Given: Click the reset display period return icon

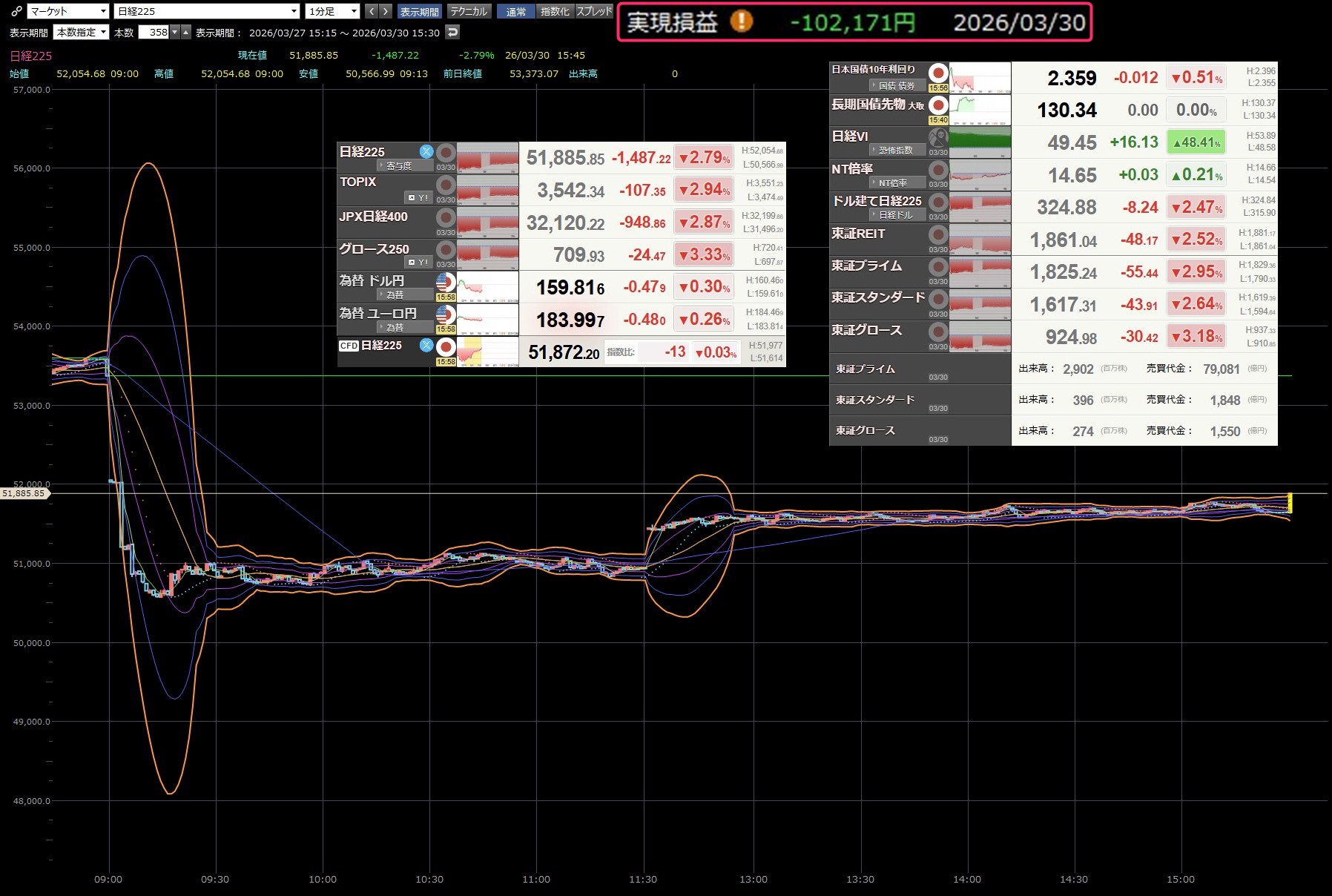Looking at the screenshot, I should (452, 32).
